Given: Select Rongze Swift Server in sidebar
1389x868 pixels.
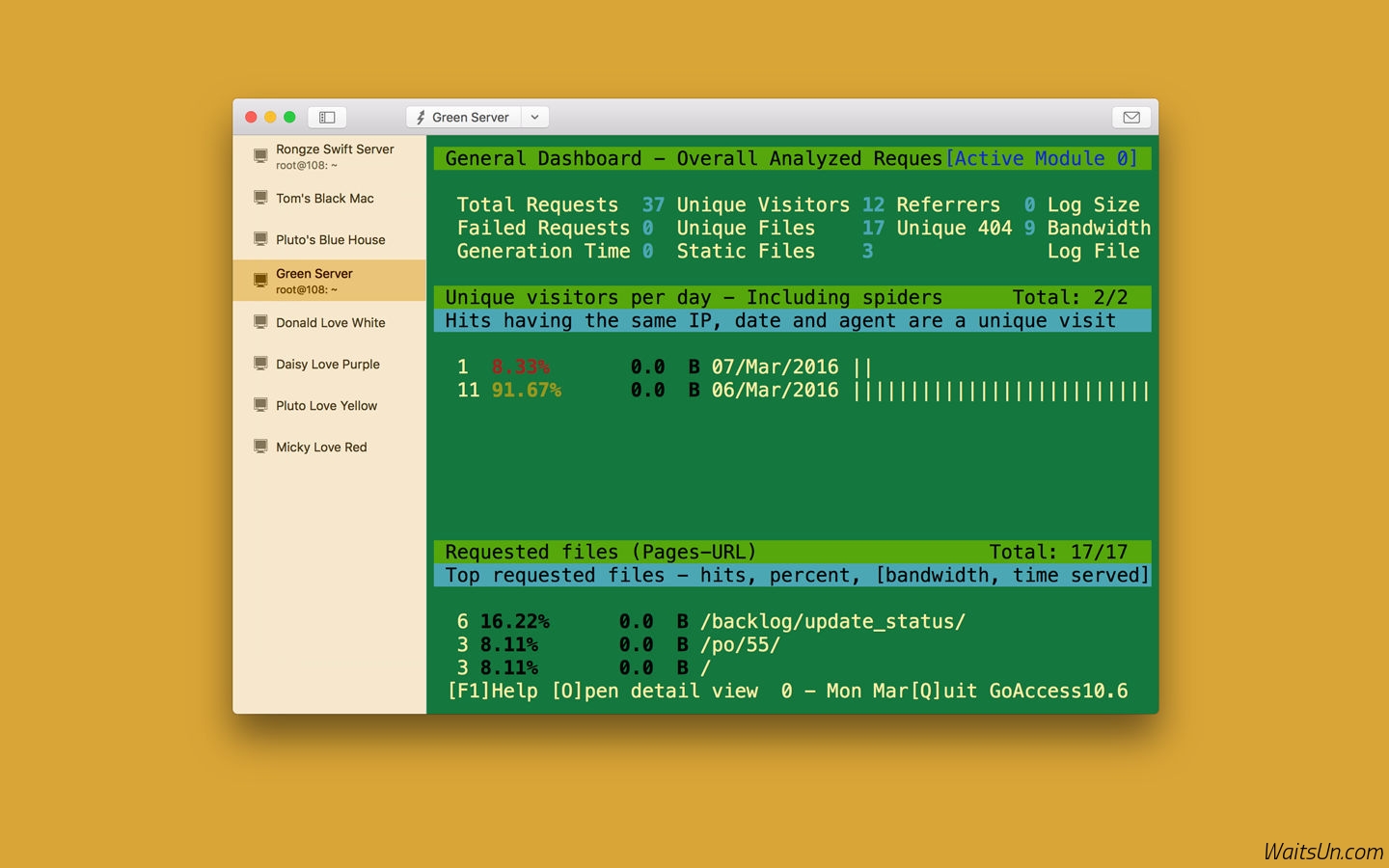Looking at the screenshot, I should 335,149.
